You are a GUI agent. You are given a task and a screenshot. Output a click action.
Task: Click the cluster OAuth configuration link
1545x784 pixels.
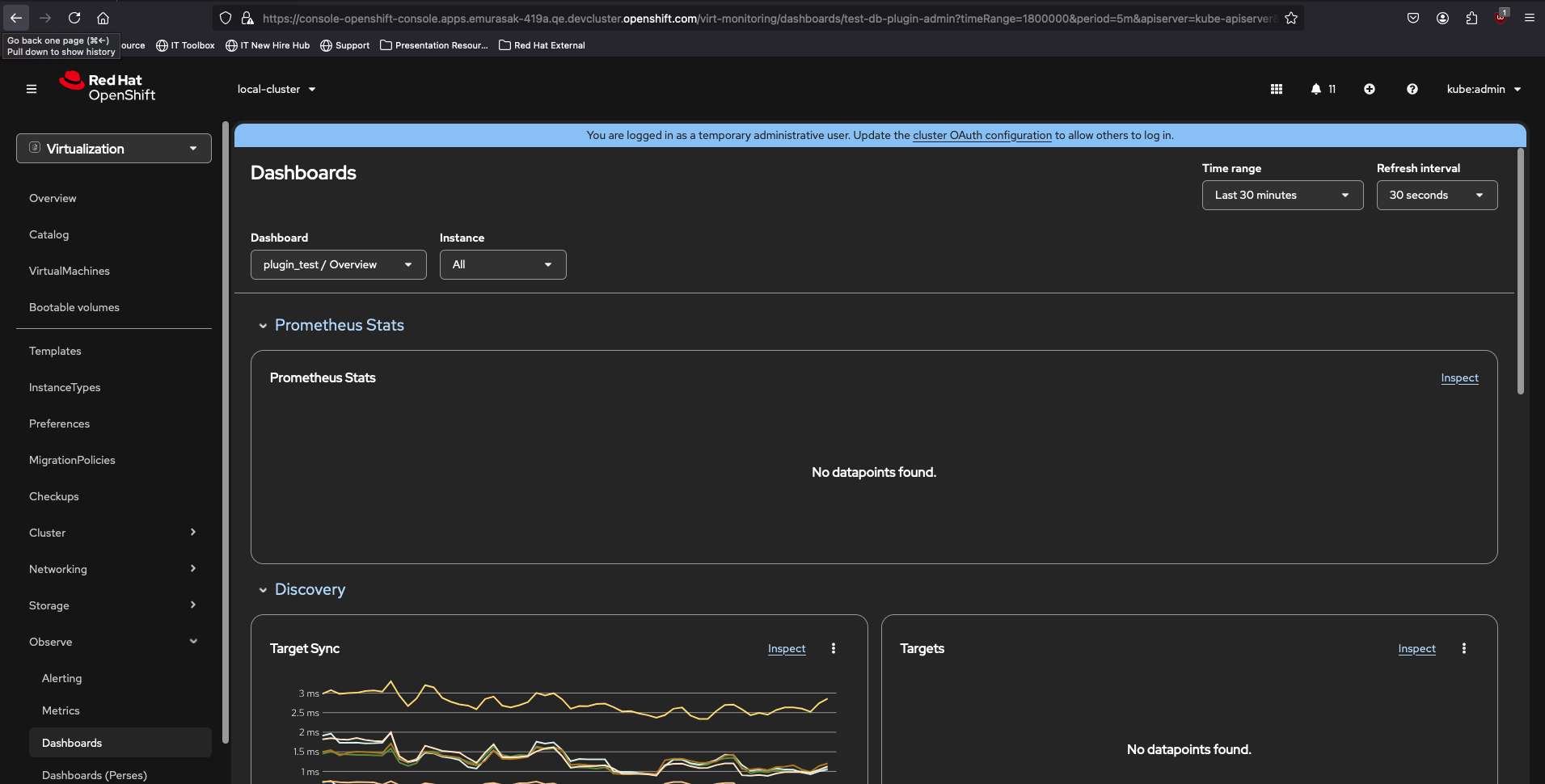981,135
